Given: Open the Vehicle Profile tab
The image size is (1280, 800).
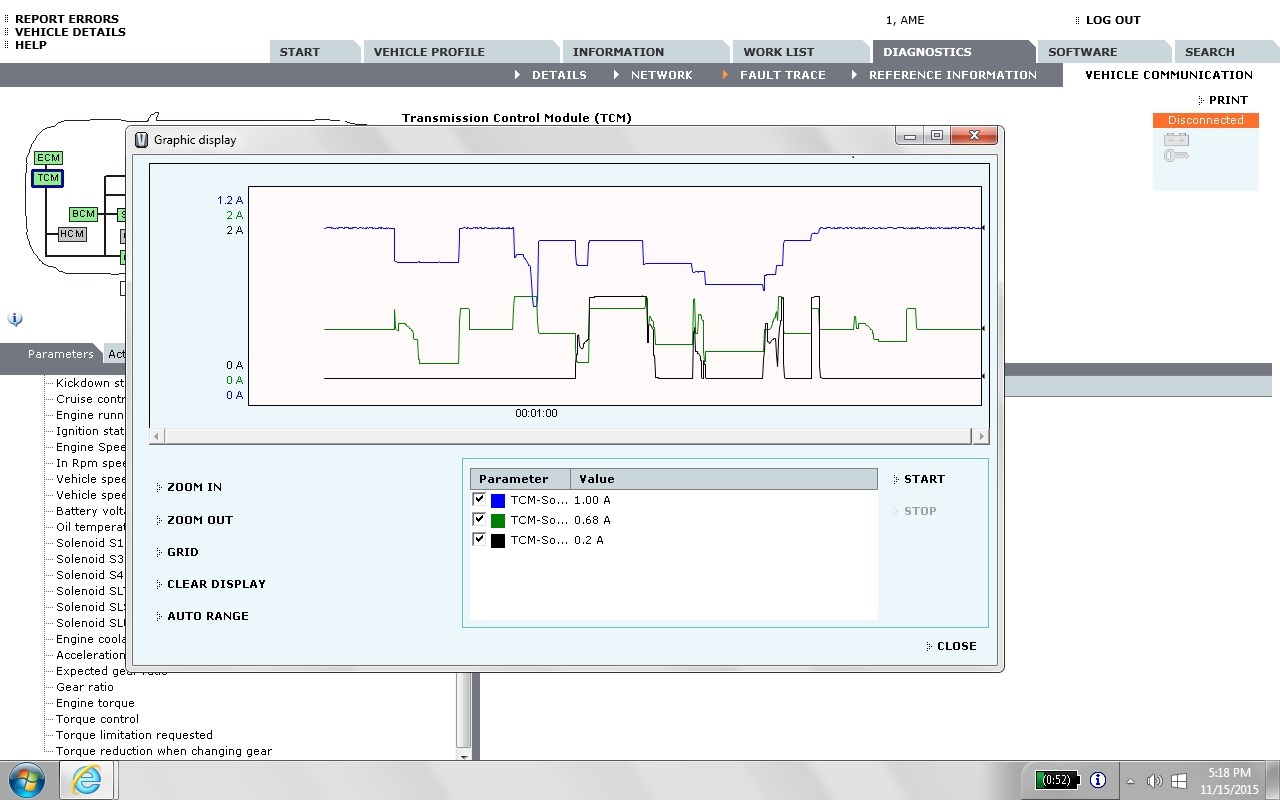Looking at the screenshot, I should click(x=429, y=52).
